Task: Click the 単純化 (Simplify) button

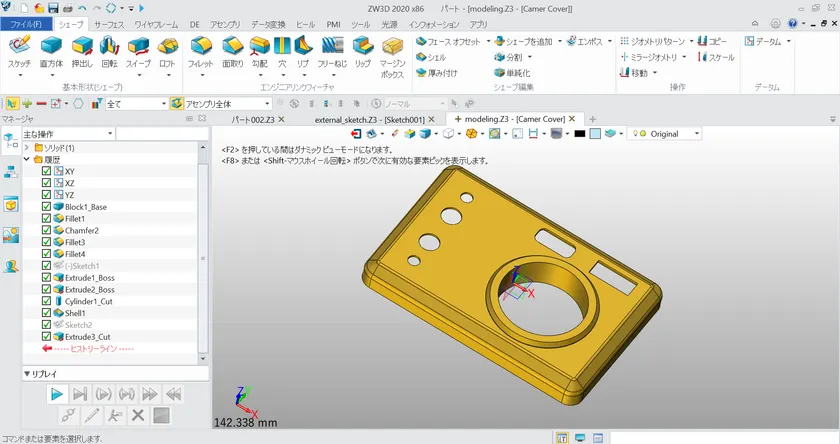Action: [x=512, y=73]
